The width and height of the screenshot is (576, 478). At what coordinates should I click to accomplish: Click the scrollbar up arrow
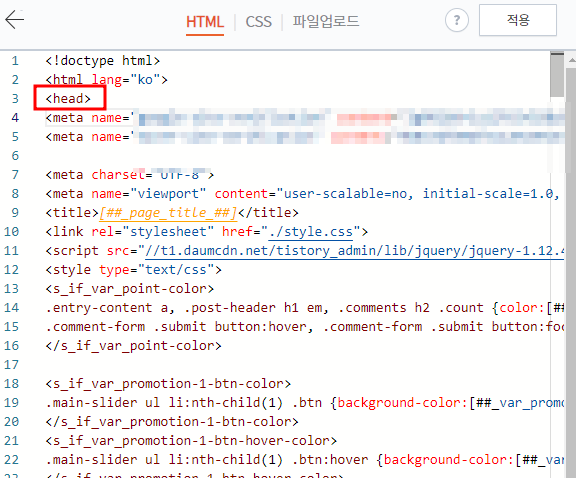click(572, 60)
